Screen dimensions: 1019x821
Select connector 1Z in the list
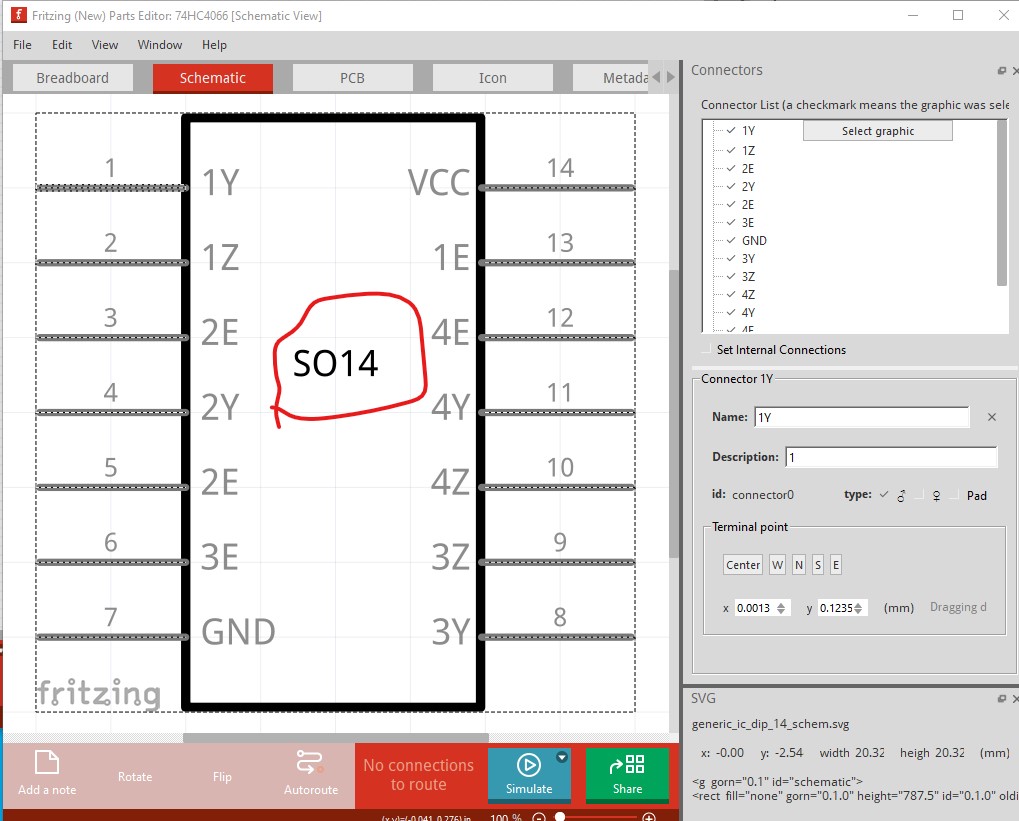(748, 151)
